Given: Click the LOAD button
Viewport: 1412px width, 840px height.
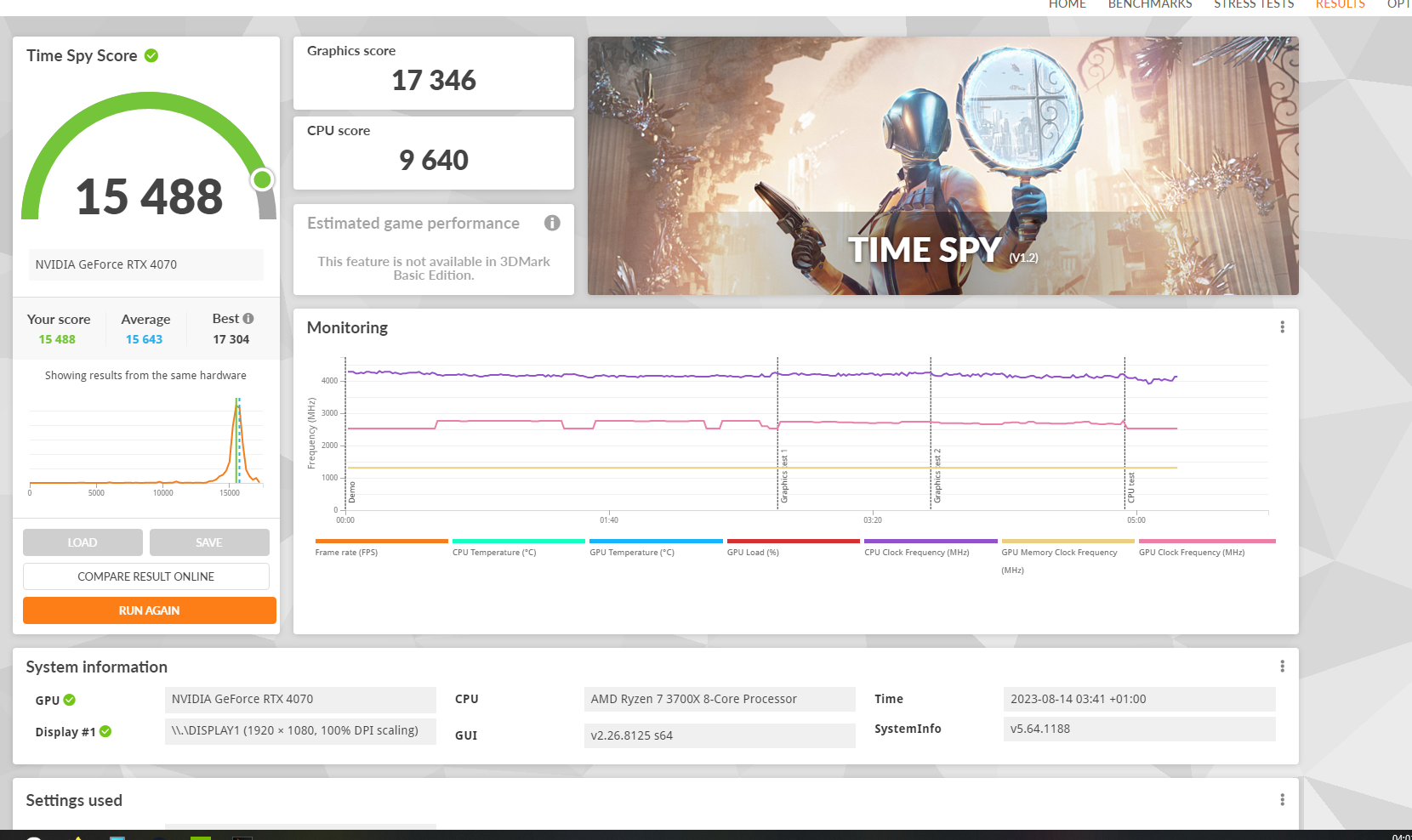Looking at the screenshot, I should 83,542.
